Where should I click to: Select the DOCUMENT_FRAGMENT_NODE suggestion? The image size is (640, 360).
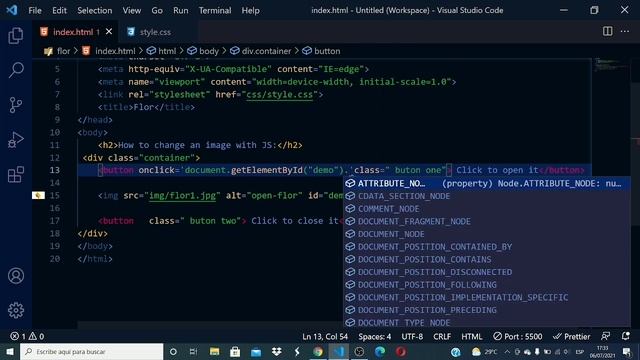point(487,221)
